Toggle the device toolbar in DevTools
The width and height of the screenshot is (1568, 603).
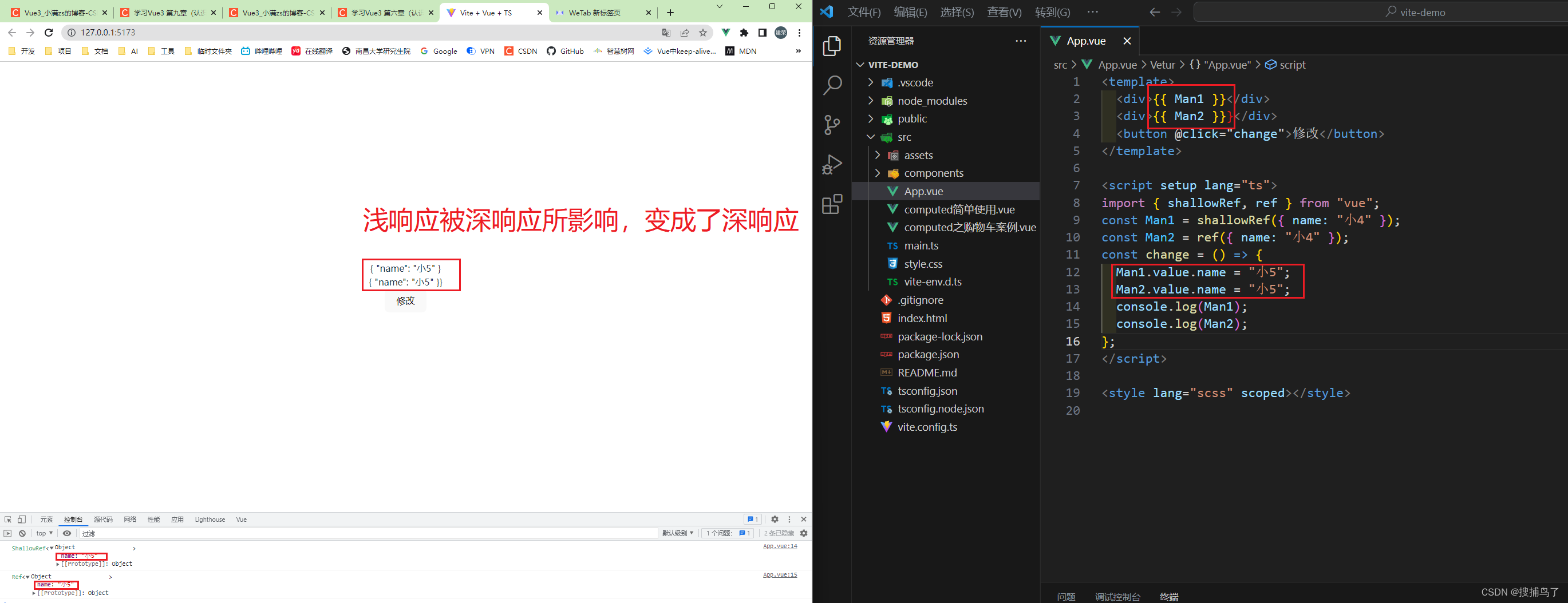(x=21, y=519)
